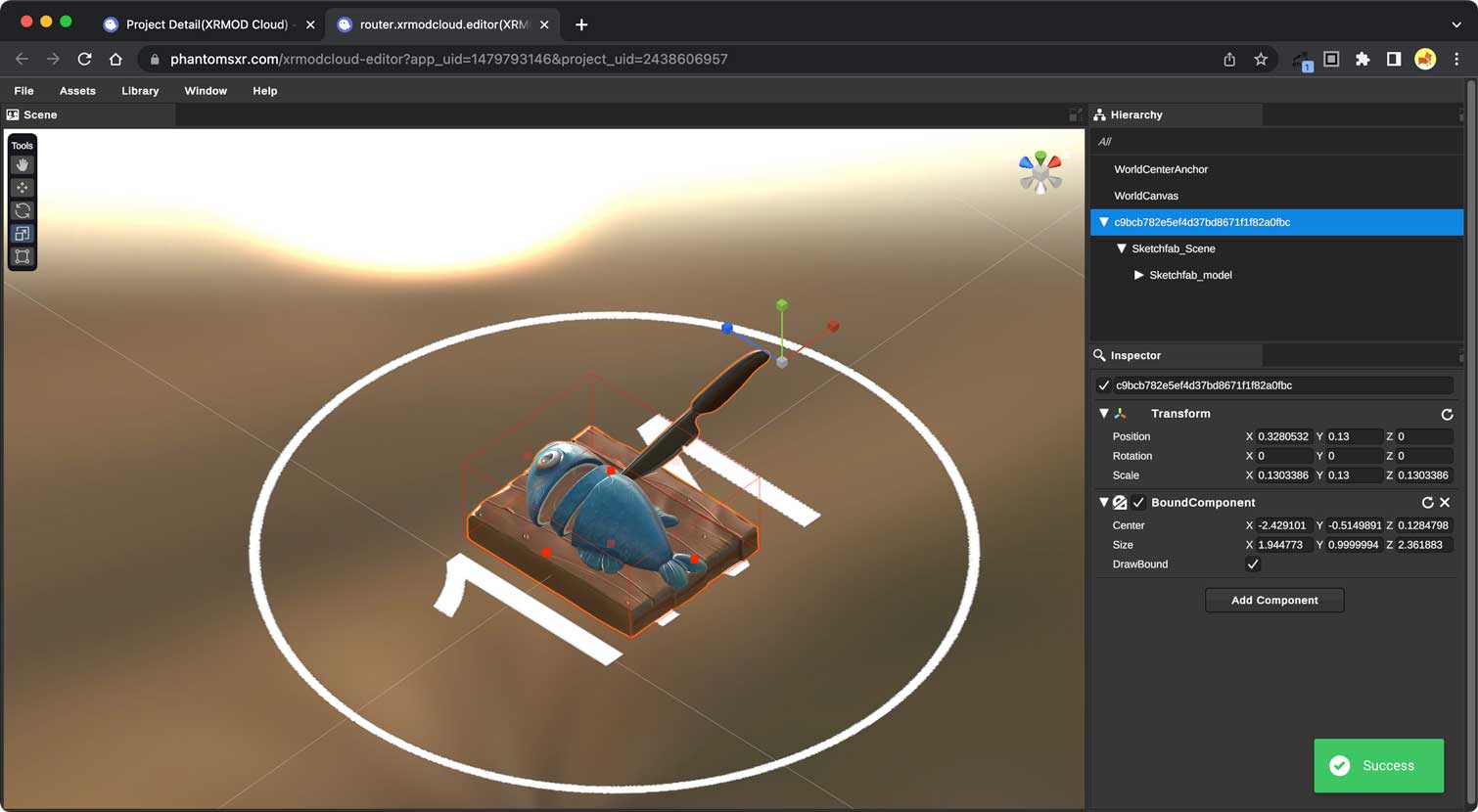
Task: Click the Hierarchy search field
Action: [1276, 142]
